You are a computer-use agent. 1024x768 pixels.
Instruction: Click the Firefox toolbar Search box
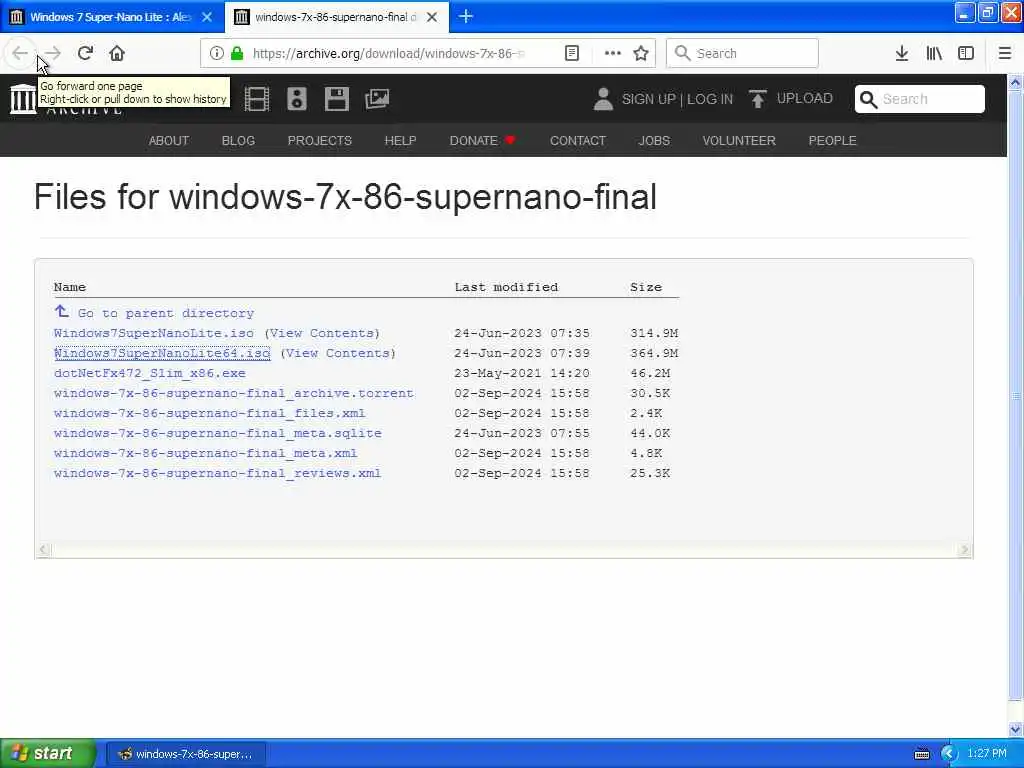pos(742,54)
